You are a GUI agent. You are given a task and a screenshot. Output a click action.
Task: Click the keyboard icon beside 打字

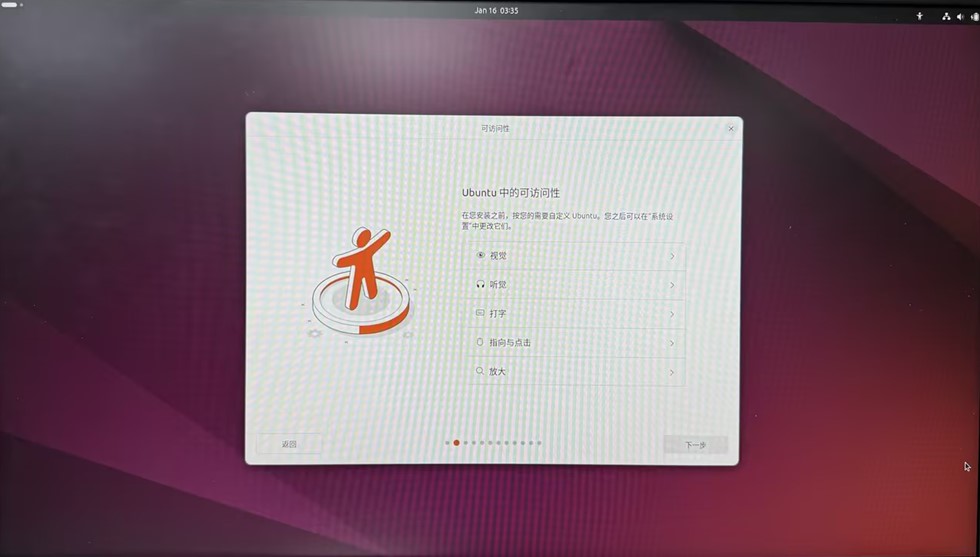point(480,313)
